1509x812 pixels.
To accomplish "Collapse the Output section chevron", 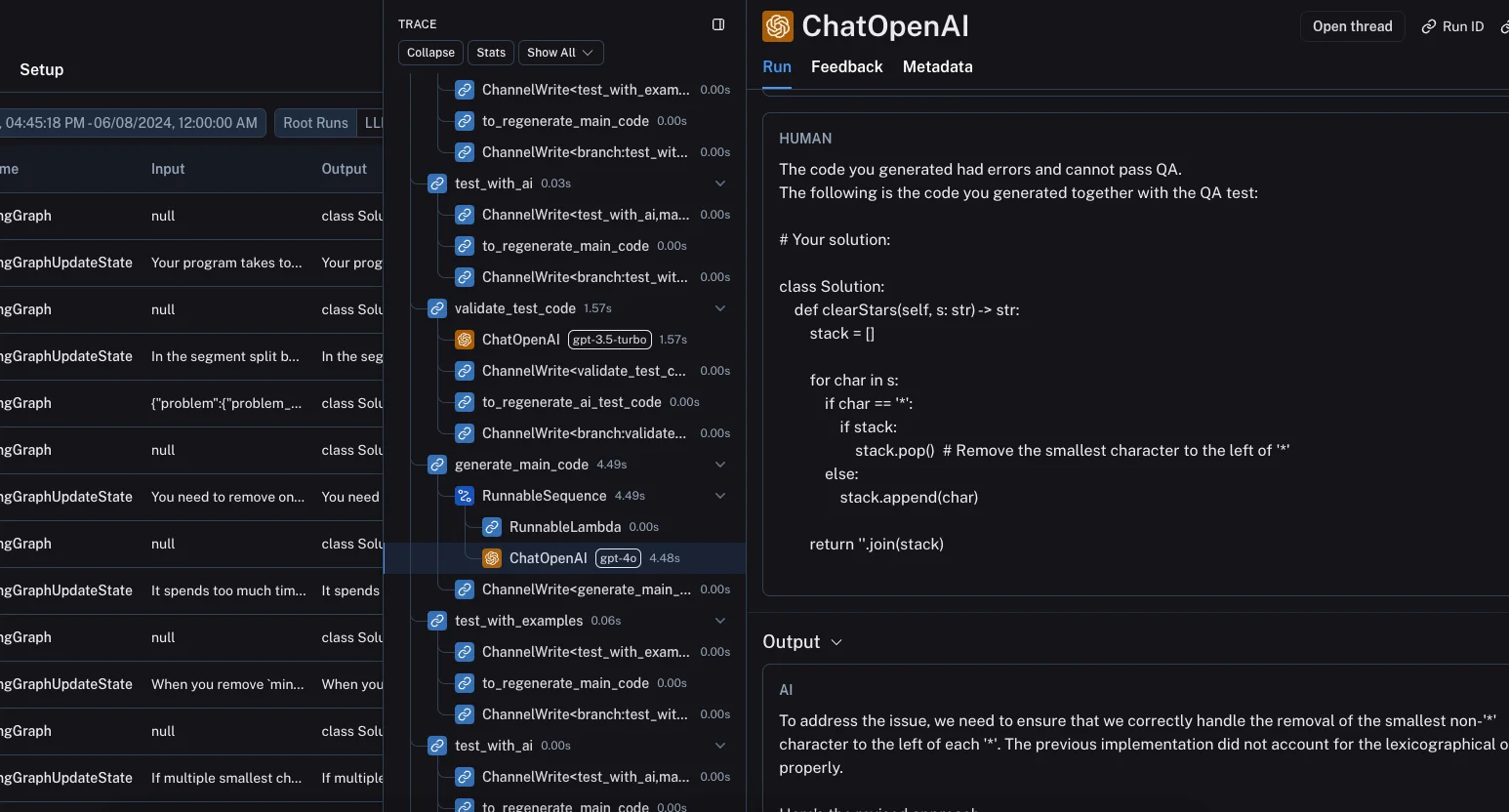I will pos(836,642).
